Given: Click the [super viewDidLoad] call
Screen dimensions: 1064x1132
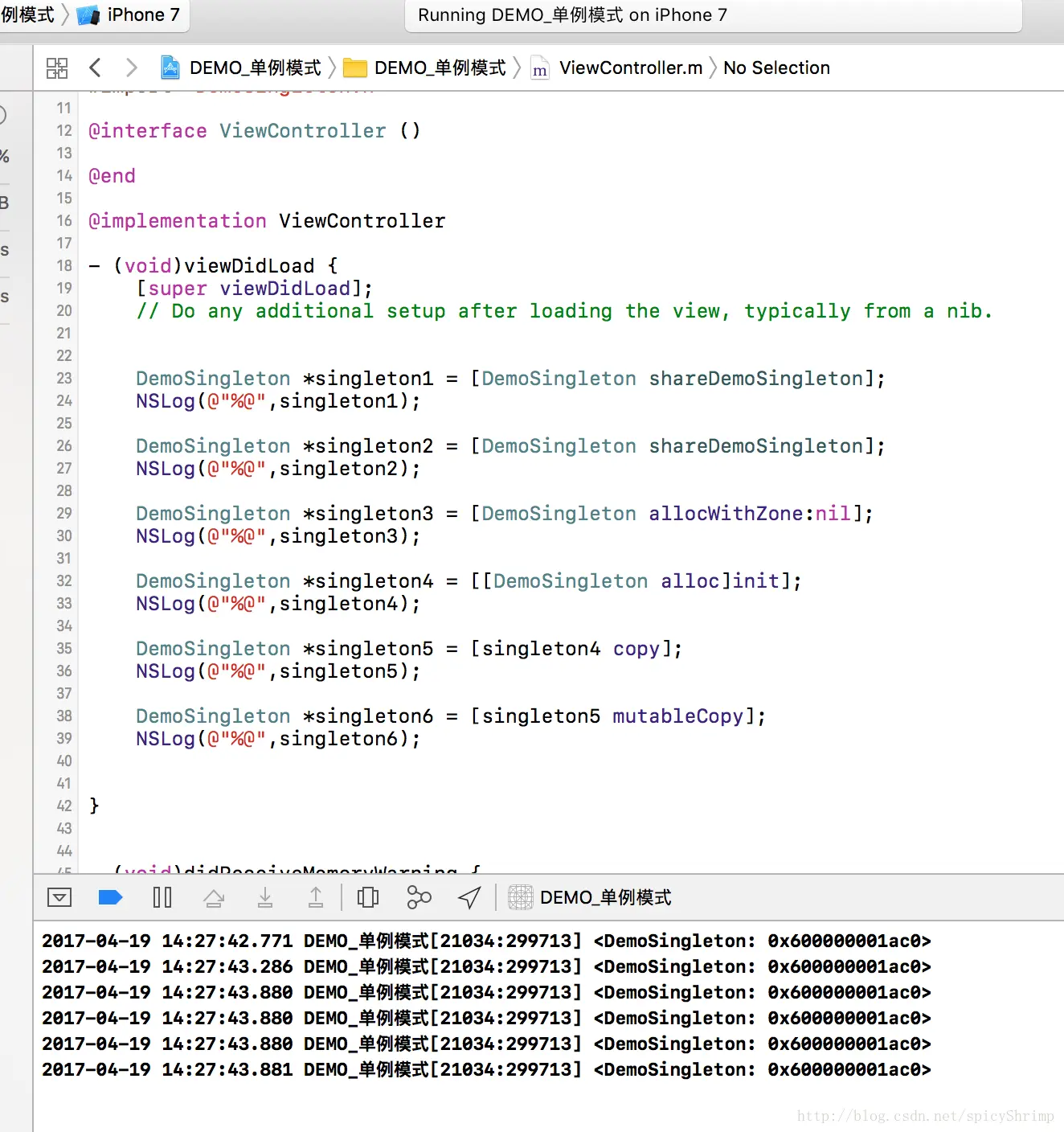Looking at the screenshot, I should tap(255, 288).
